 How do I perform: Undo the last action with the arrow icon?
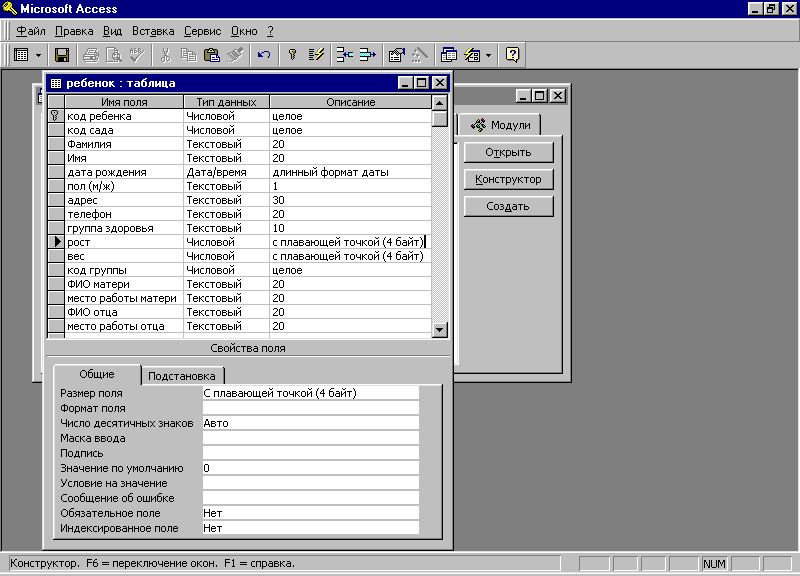pos(264,55)
